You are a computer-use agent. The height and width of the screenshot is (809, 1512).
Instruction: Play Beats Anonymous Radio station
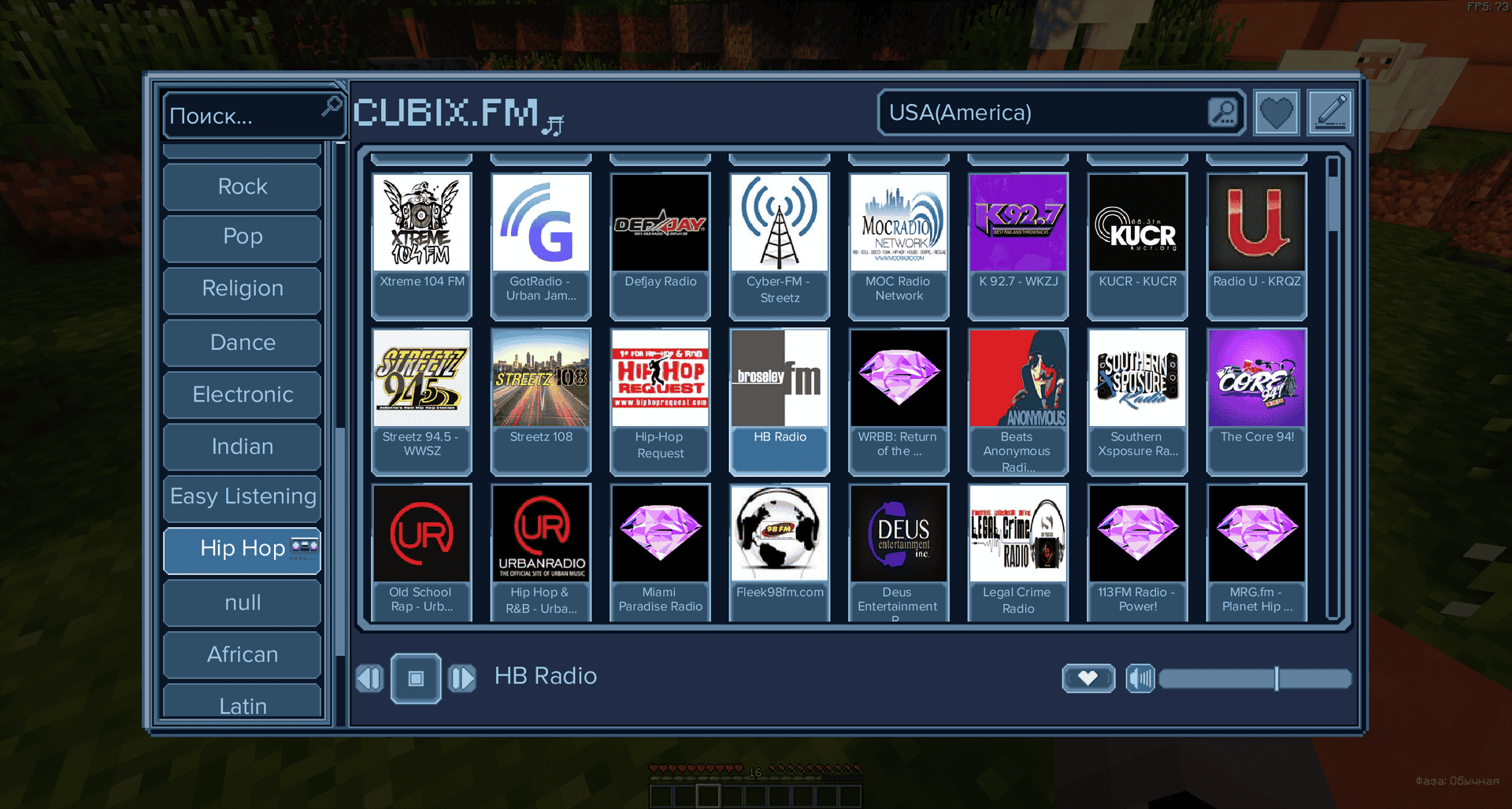pyautogui.click(x=1018, y=401)
